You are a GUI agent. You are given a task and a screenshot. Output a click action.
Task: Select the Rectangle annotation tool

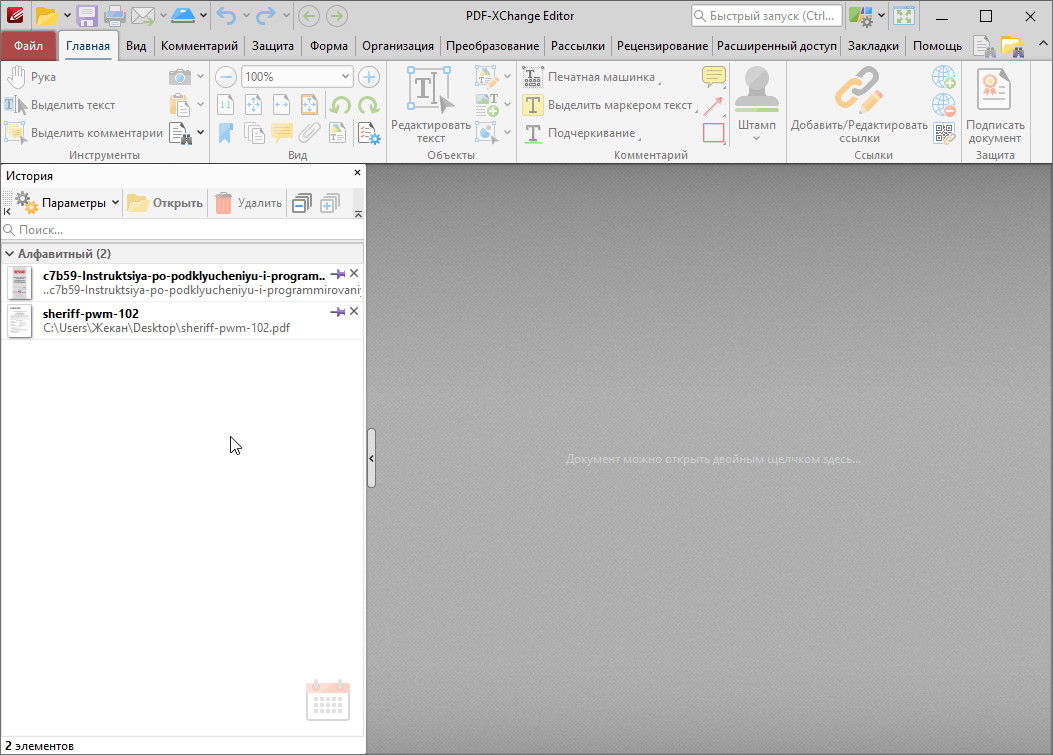point(714,133)
